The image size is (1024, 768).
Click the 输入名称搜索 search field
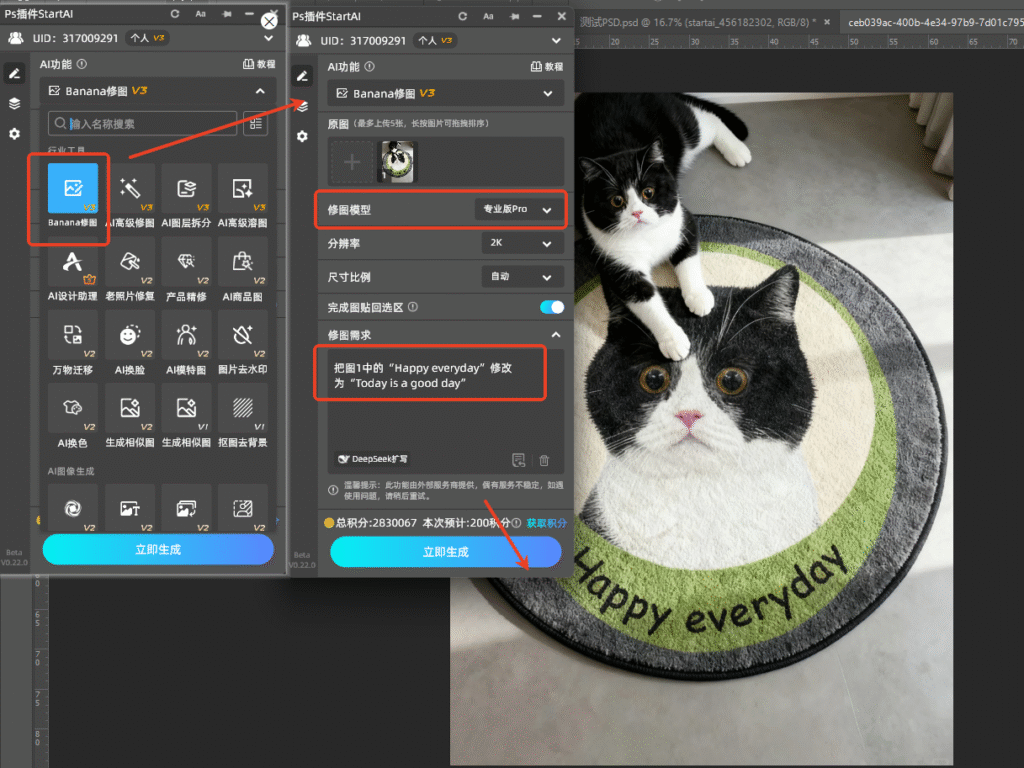tap(145, 124)
